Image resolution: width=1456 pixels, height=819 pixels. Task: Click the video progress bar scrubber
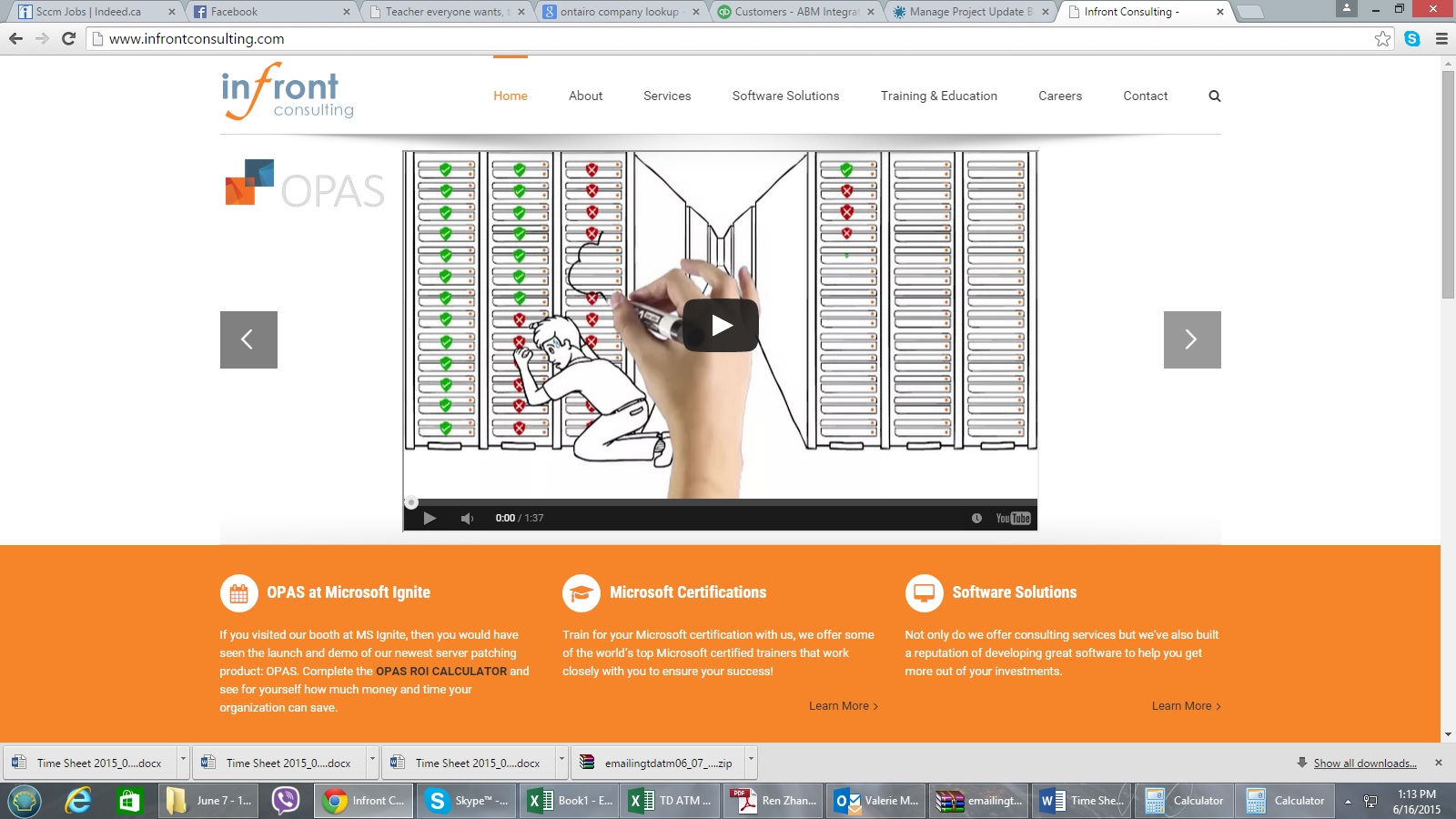click(x=411, y=502)
